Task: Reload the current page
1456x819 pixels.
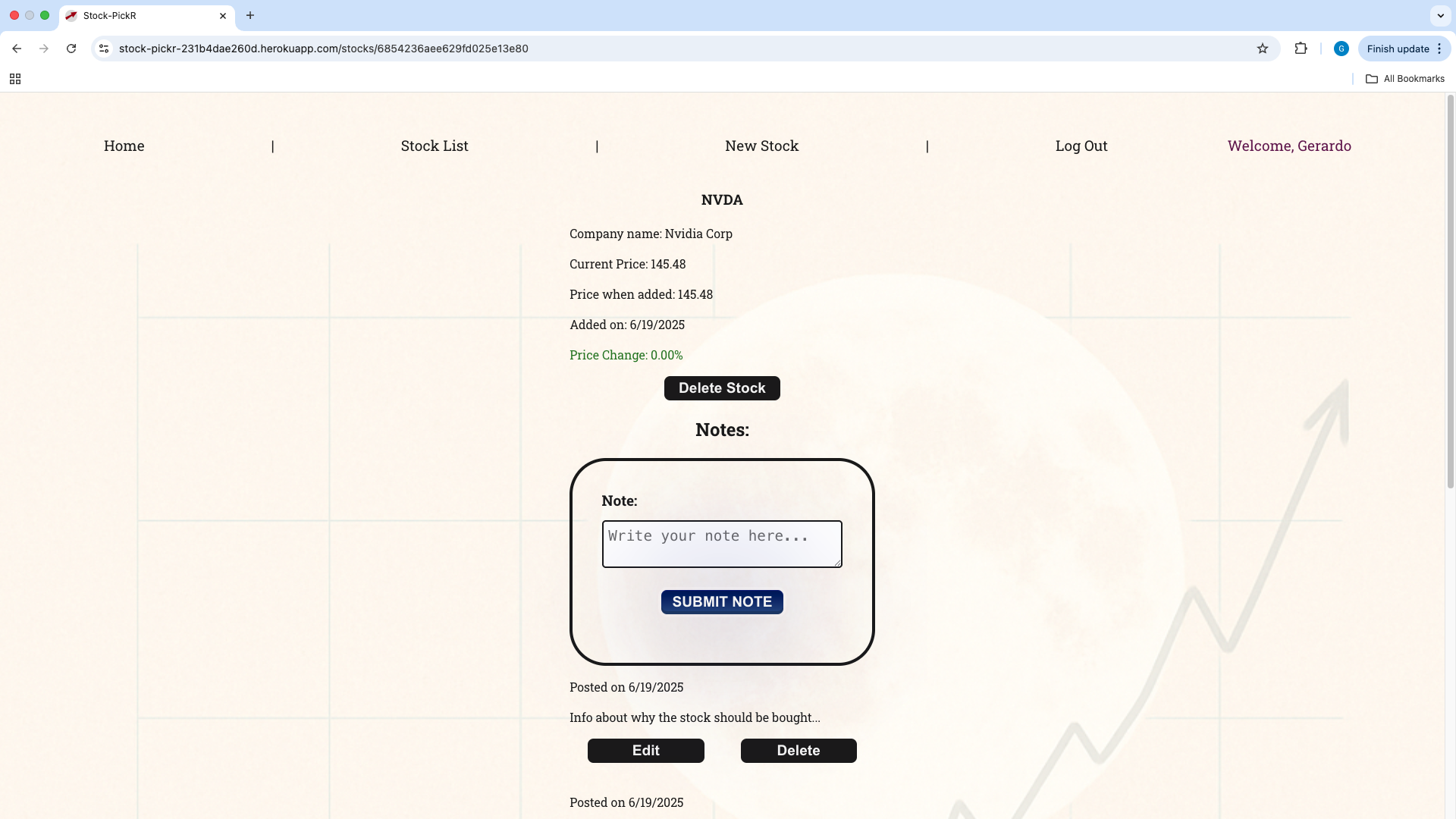Action: click(71, 49)
